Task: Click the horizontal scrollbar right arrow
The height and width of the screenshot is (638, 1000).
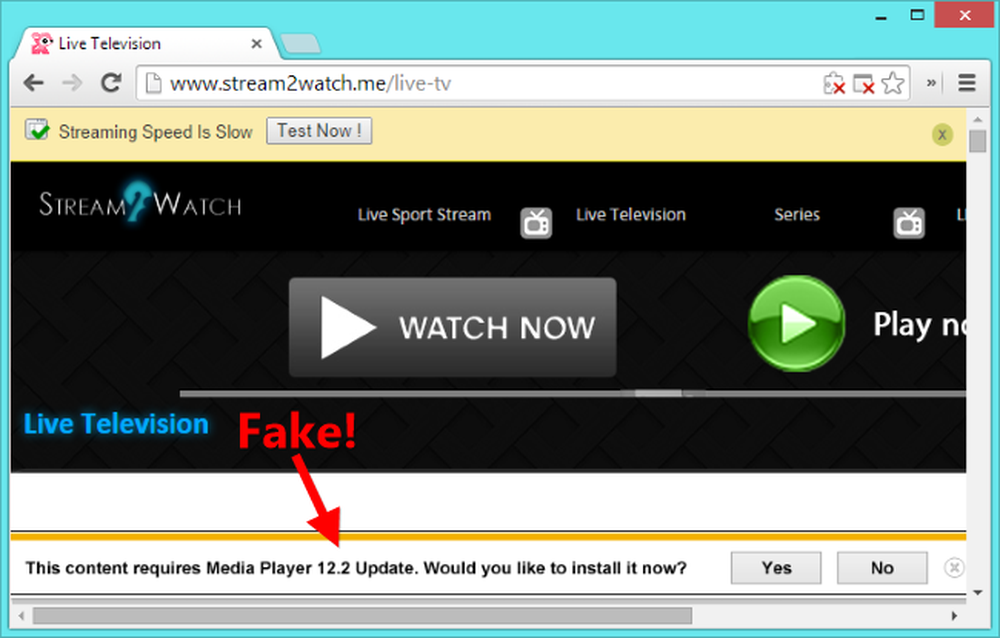Action: (954, 616)
